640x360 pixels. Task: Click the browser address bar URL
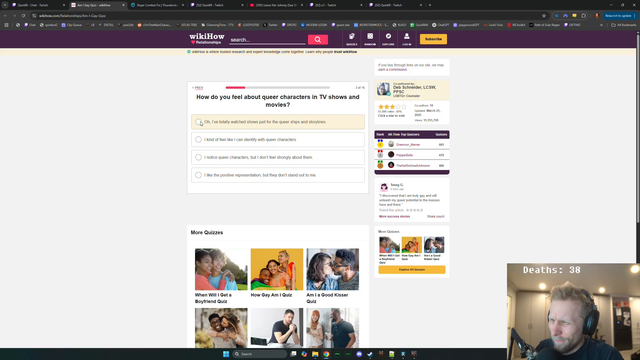(x=72, y=16)
